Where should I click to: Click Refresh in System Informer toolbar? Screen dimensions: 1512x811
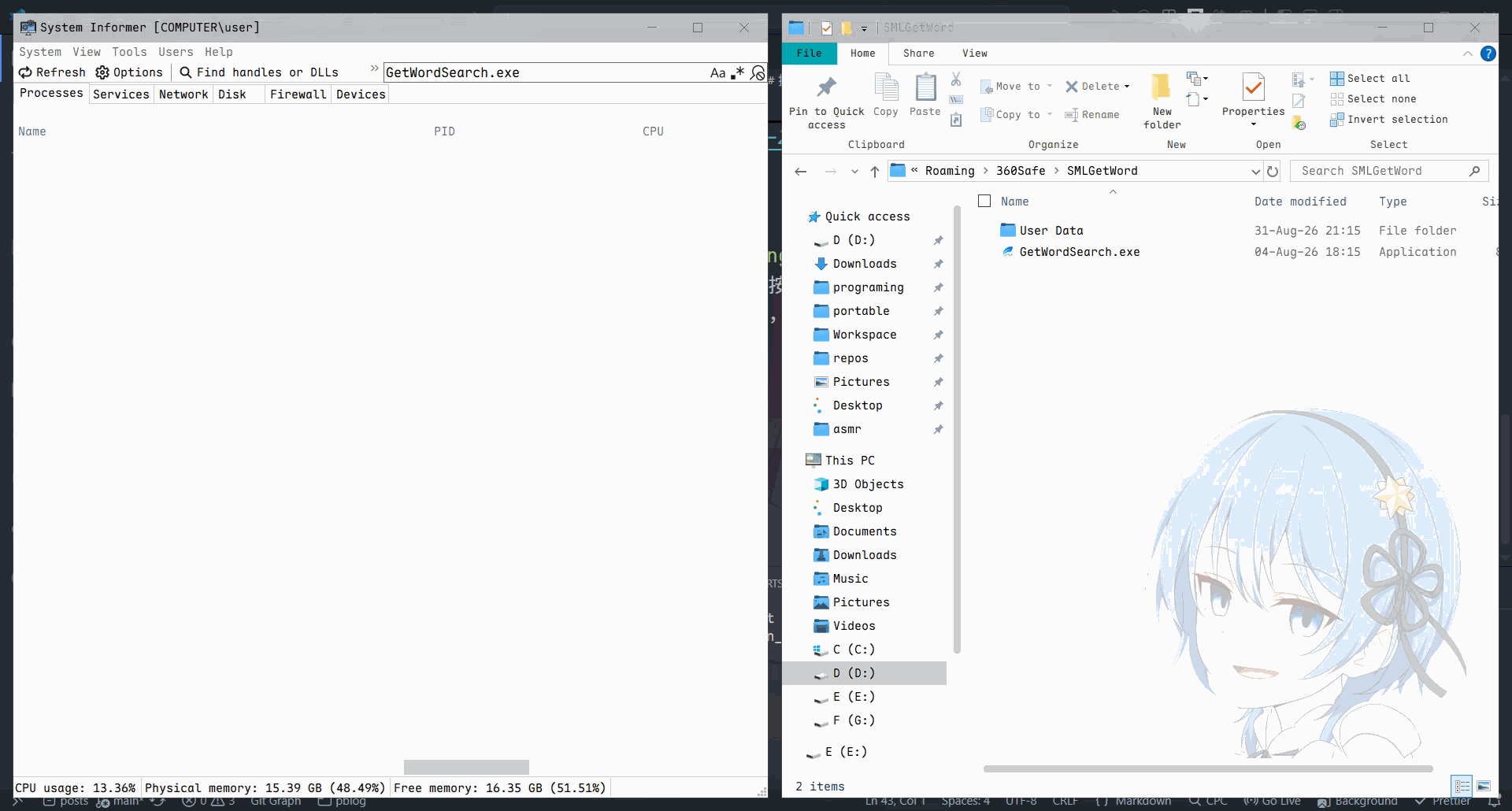click(52, 72)
